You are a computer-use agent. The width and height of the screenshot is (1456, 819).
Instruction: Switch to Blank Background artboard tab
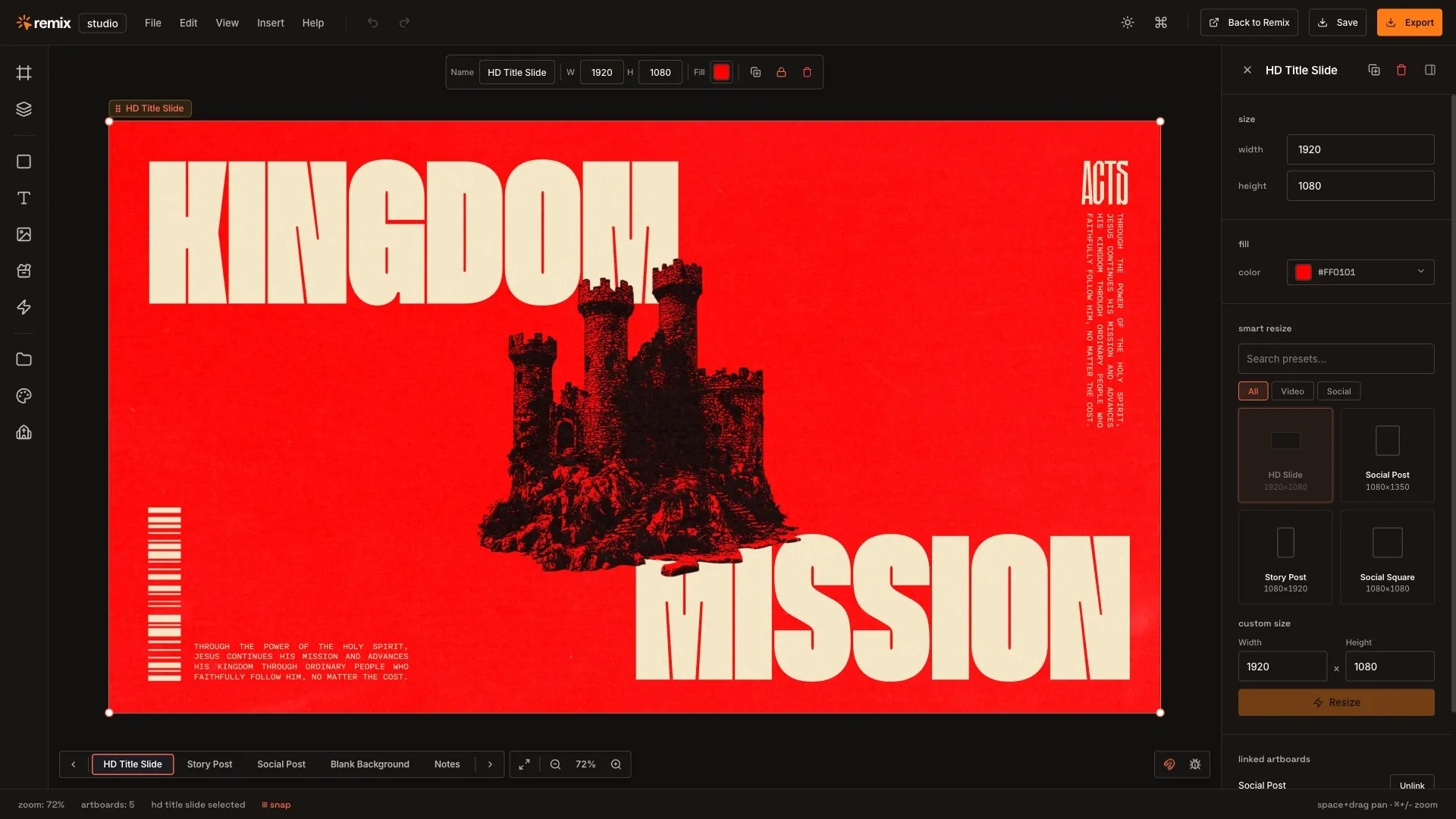coord(370,764)
